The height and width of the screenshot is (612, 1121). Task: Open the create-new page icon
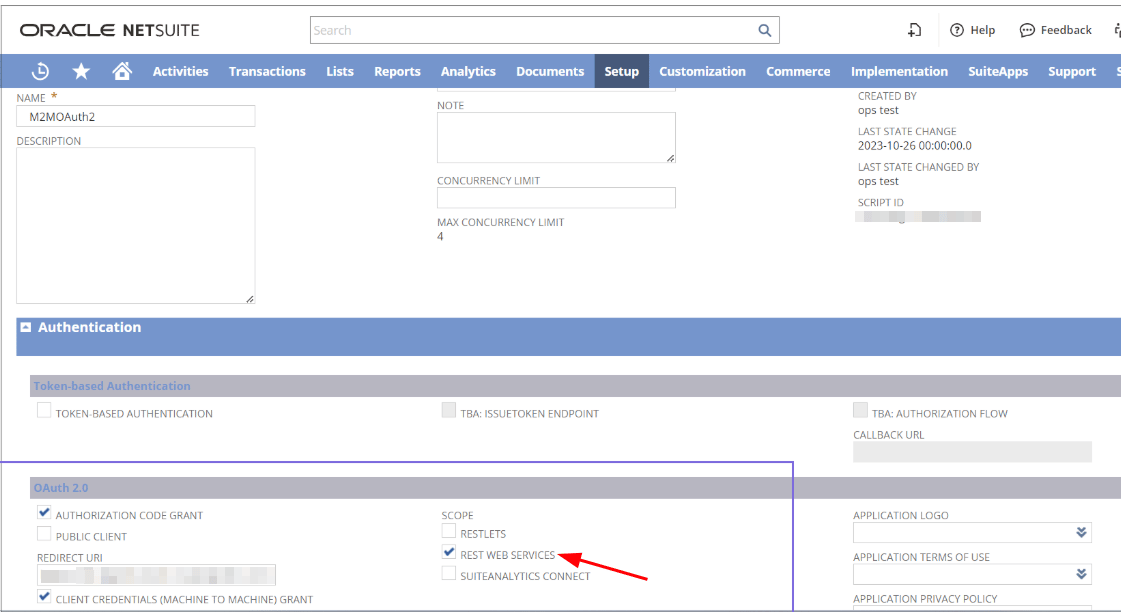914,30
